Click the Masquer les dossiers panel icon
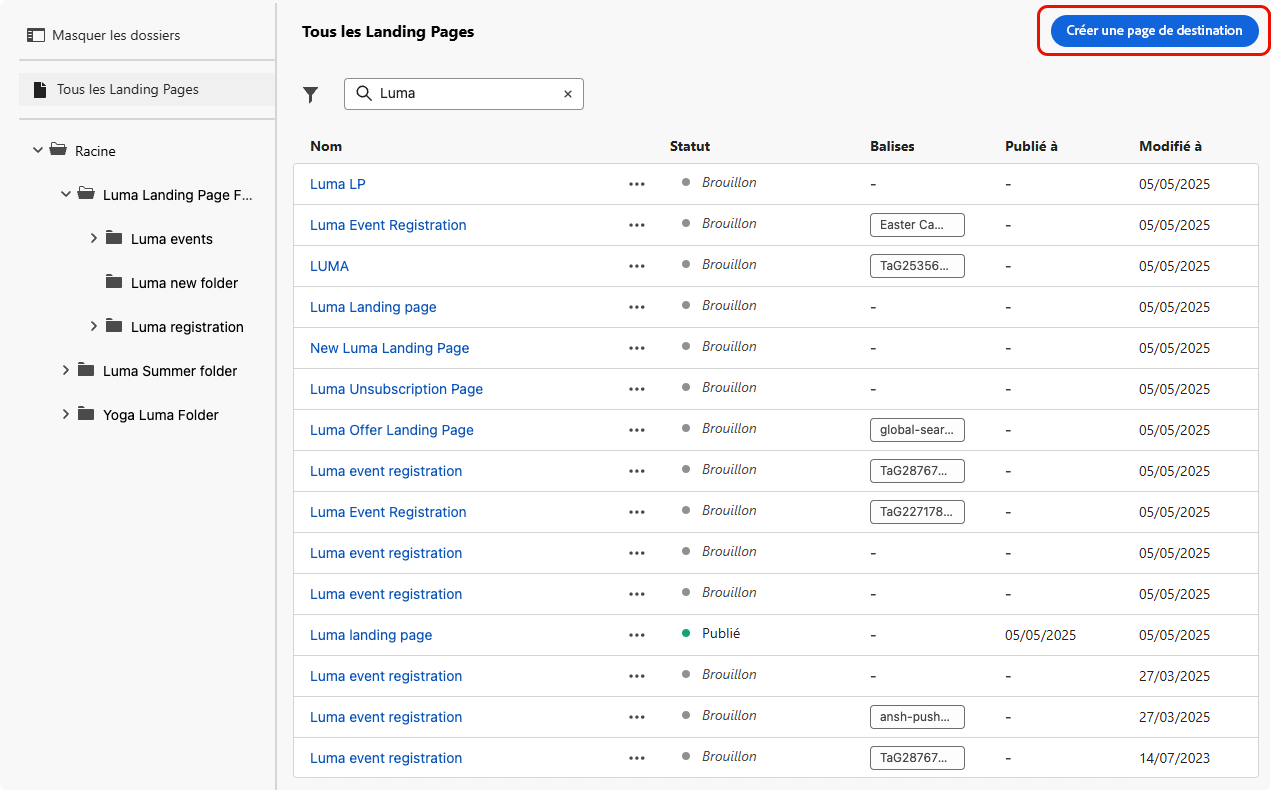Image resolution: width=1271 pixels, height=790 pixels. pyautogui.click(x=36, y=35)
